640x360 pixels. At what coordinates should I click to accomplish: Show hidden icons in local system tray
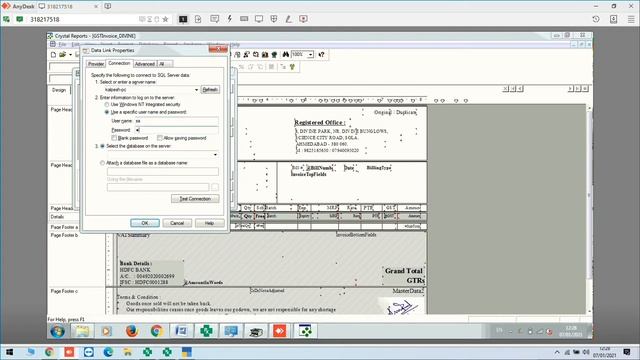coord(557,352)
